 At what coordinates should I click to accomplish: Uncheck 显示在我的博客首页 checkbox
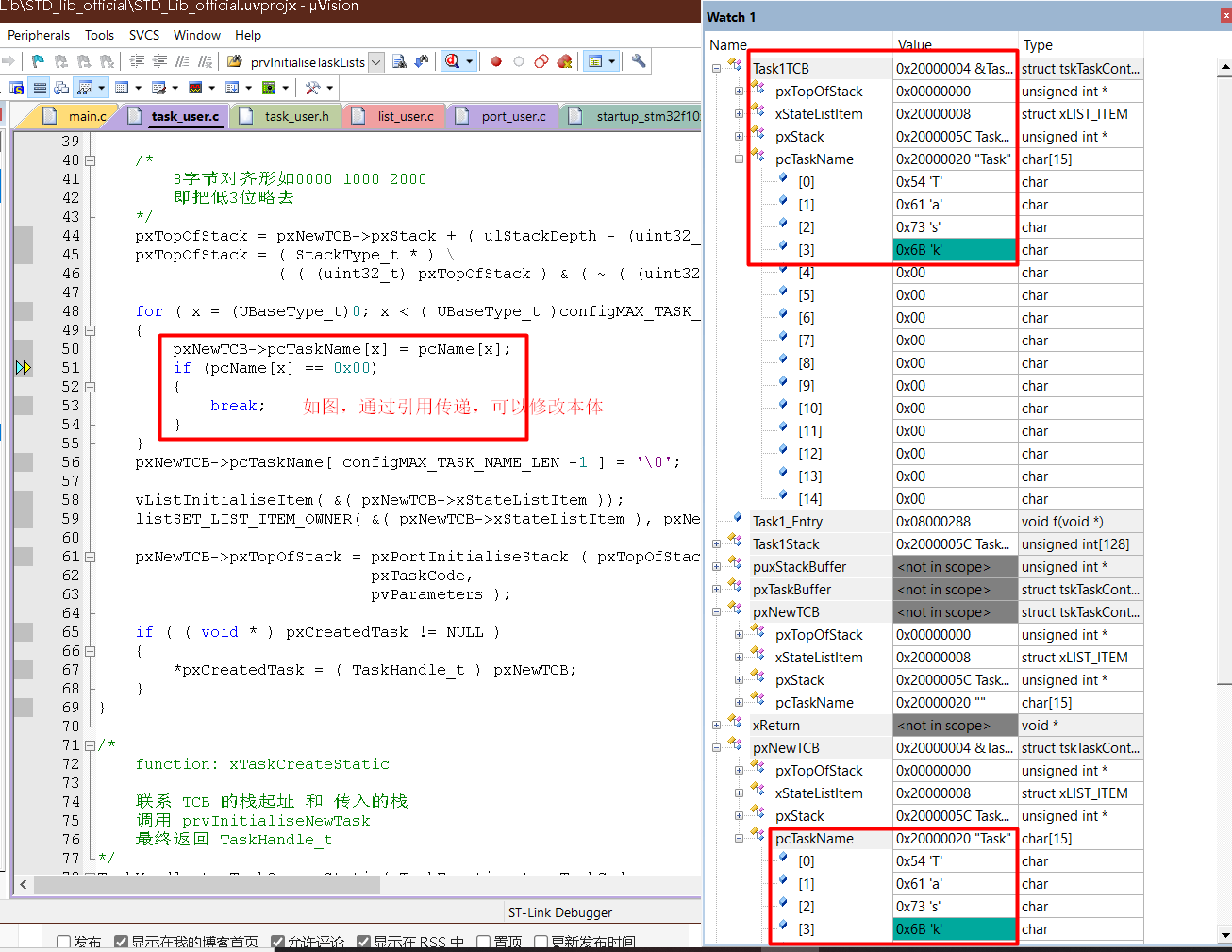[x=121, y=943]
